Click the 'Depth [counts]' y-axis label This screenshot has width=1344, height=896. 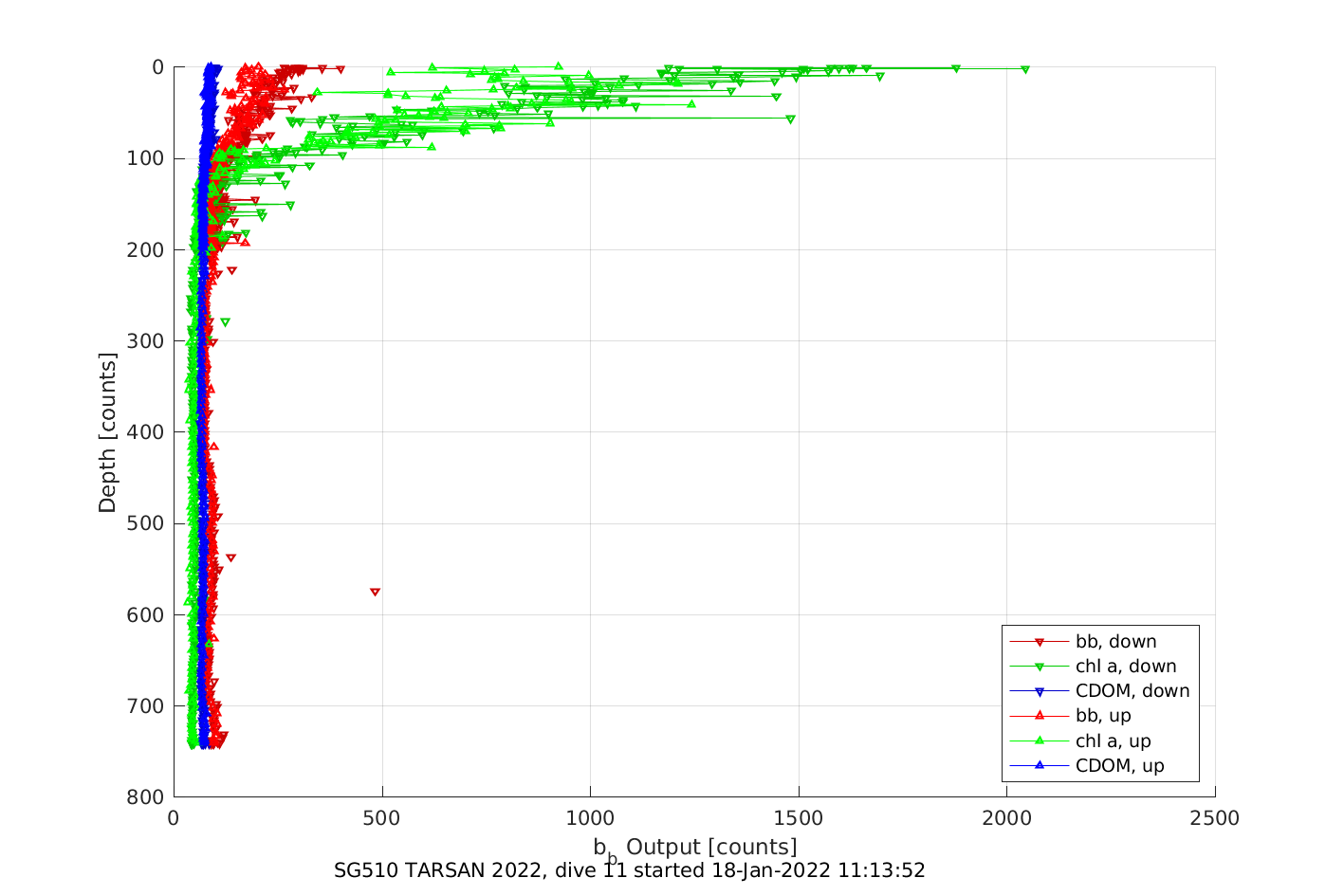[107, 432]
